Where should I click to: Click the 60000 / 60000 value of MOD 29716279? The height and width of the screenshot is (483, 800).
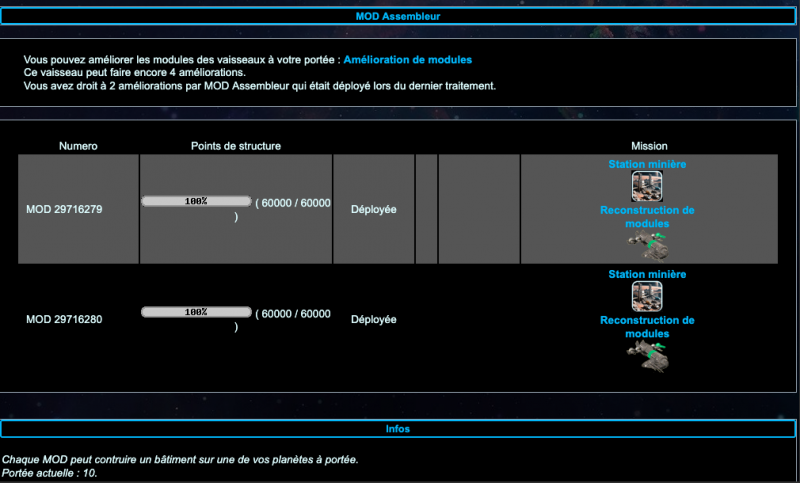click(296, 203)
